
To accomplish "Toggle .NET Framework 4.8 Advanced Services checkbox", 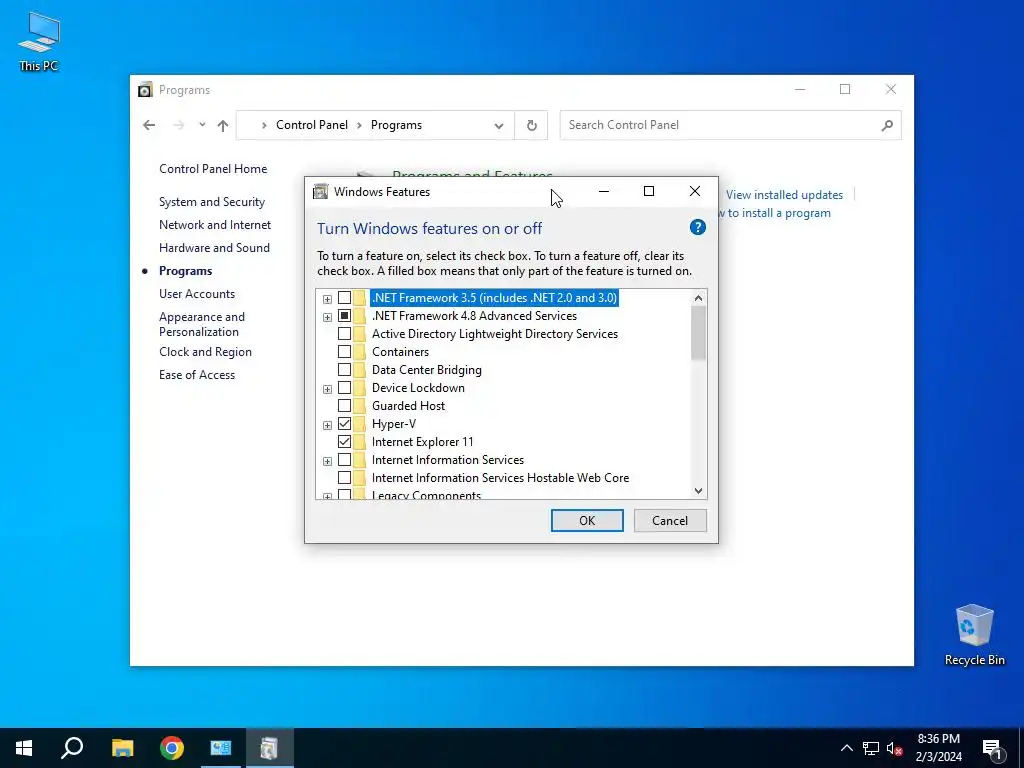I will 344,315.
